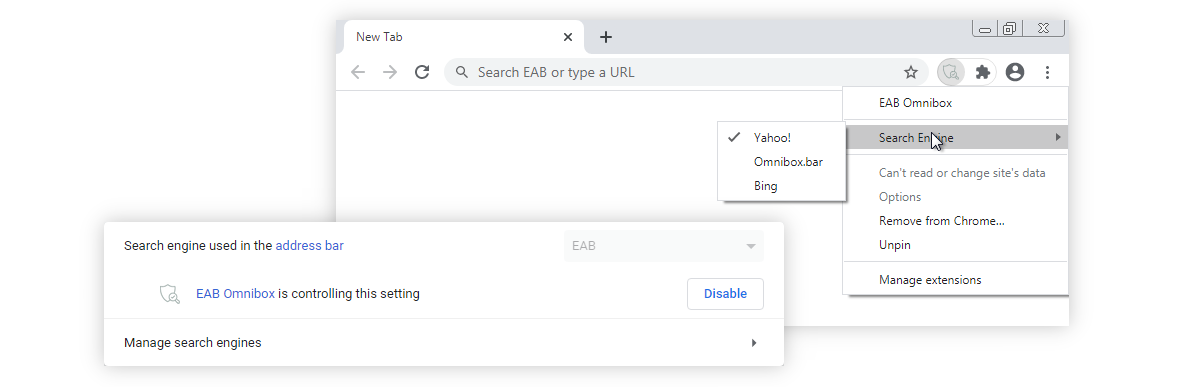Viewport: 1200px width, 387px height.
Task: Open a new tab with the plus button
Action: (x=606, y=37)
